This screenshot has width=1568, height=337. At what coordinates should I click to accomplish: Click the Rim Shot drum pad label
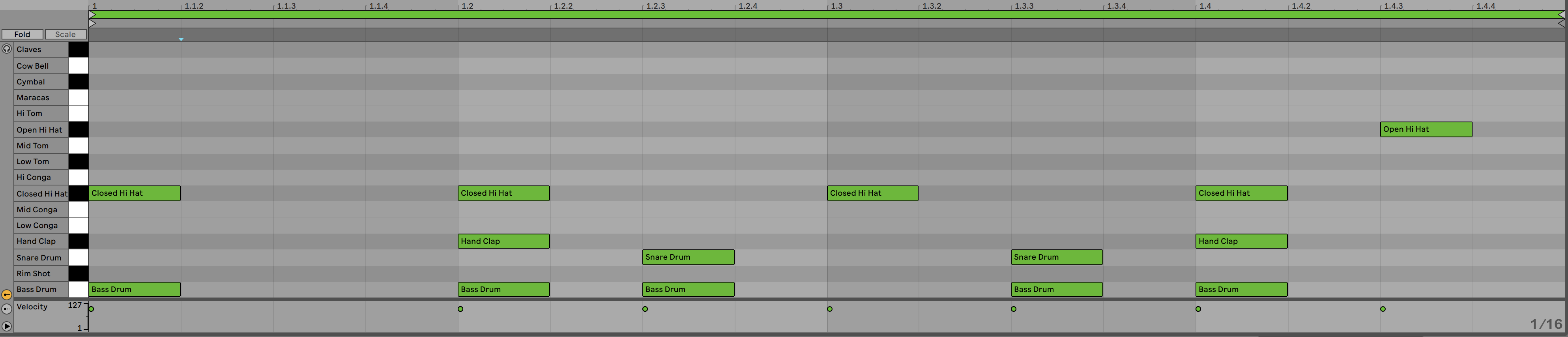[34, 273]
